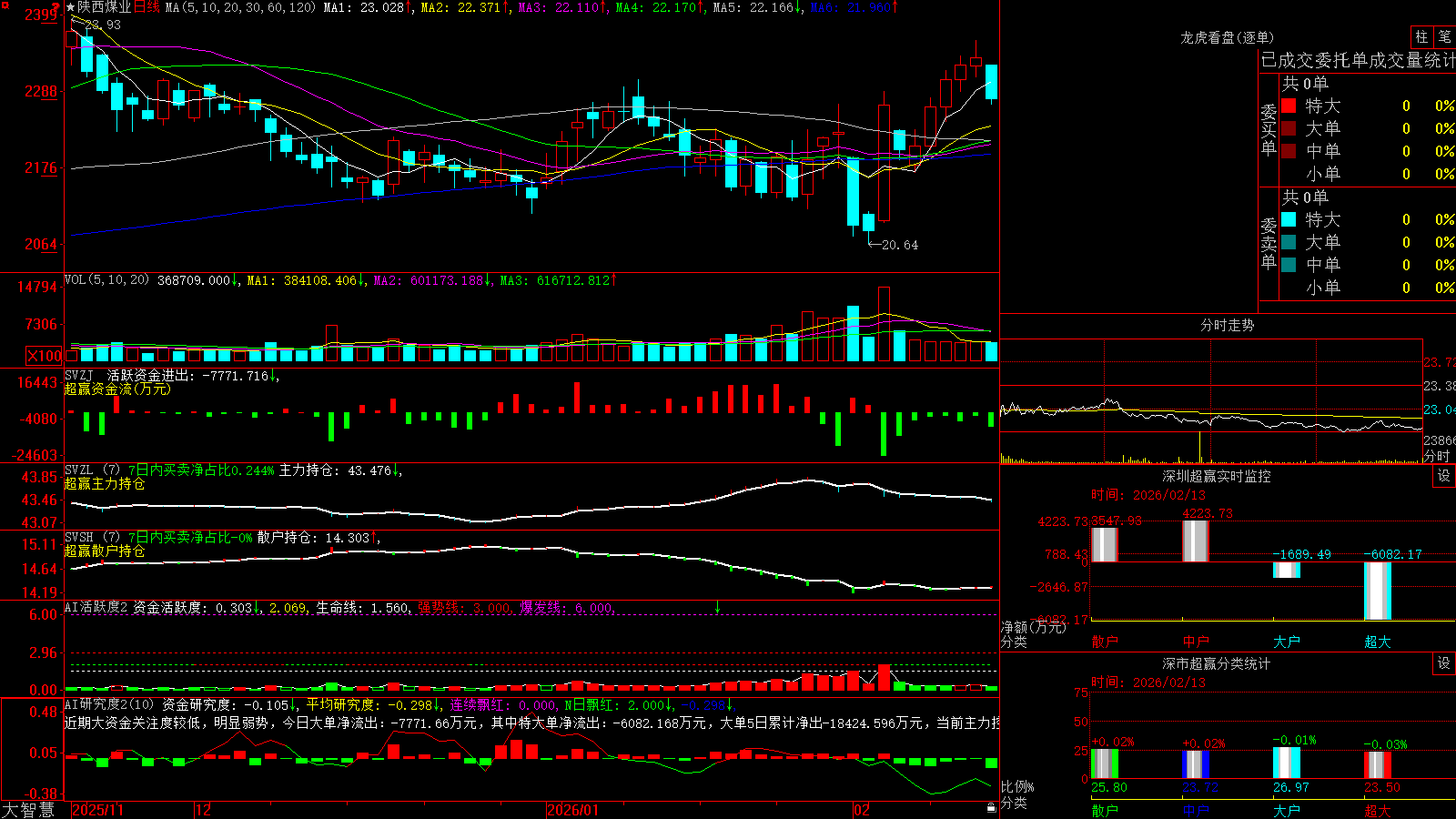The width and height of the screenshot is (1456, 819).
Task: Select the 超赢散户持仓 indicator label
Action: point(105,551)
